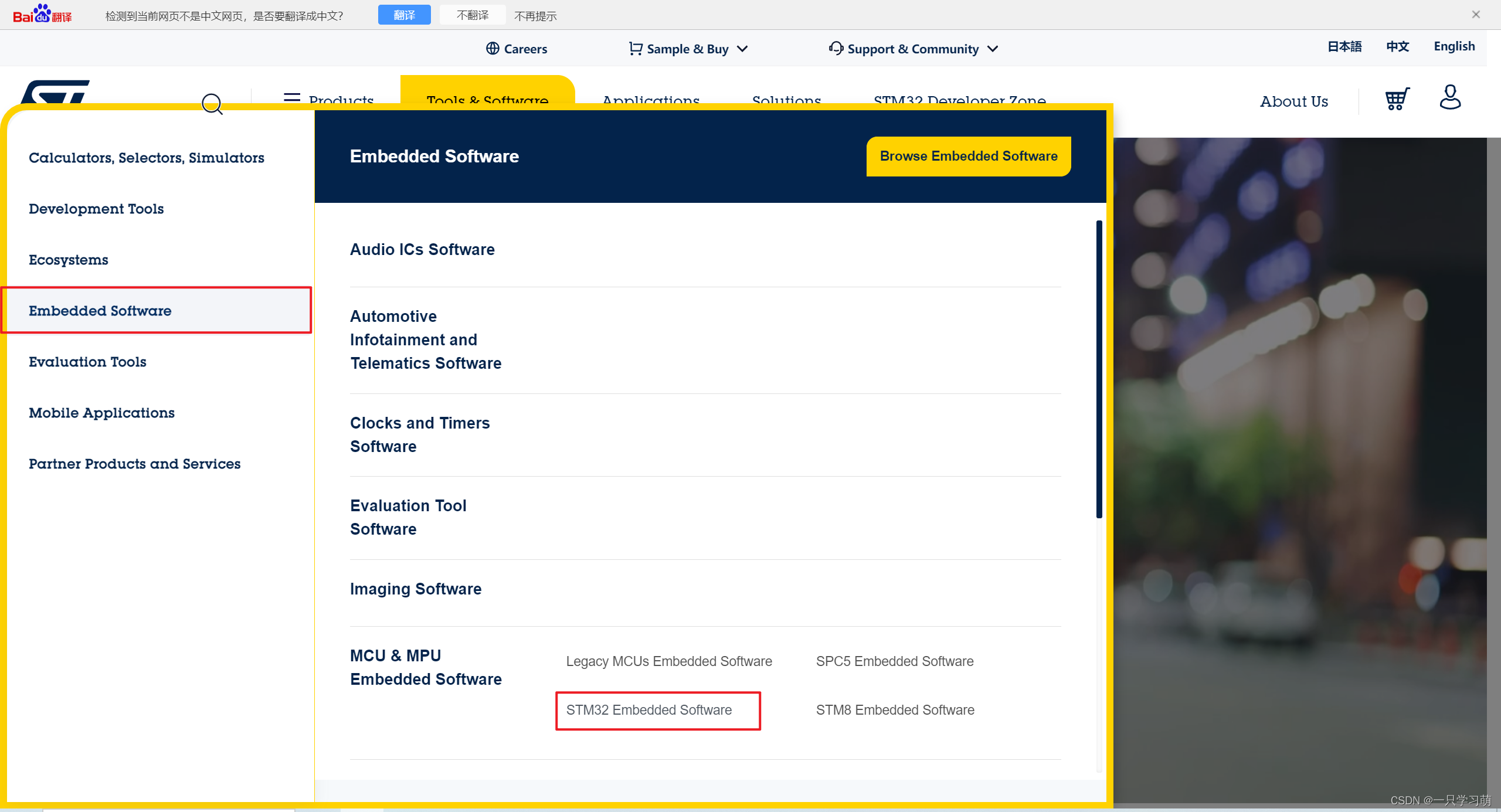Dismiss Baidu translation prompt
This screenshot has width=1501, height=812.
point(1476,12)
